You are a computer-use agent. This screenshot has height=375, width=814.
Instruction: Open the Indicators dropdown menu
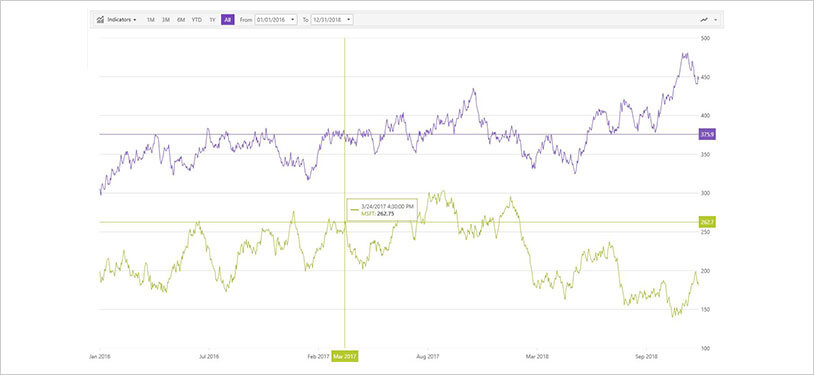tap(116, 20)
